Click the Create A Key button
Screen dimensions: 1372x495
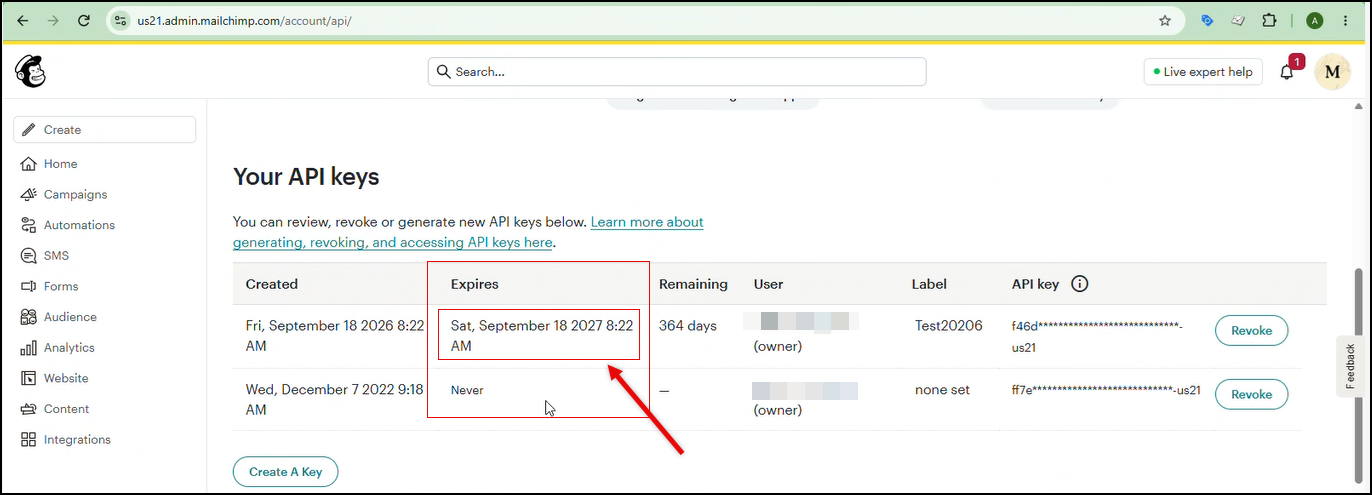pos(286,472)
